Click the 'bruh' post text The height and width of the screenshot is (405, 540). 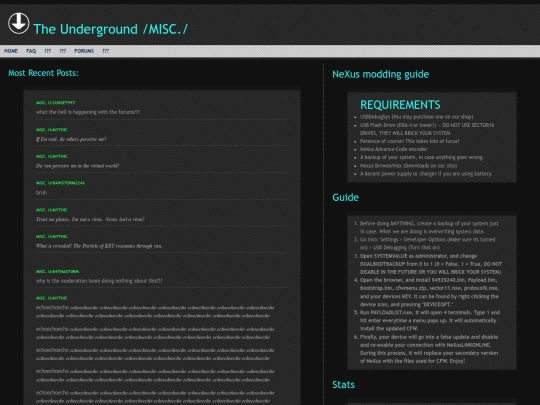click(41, 193)
